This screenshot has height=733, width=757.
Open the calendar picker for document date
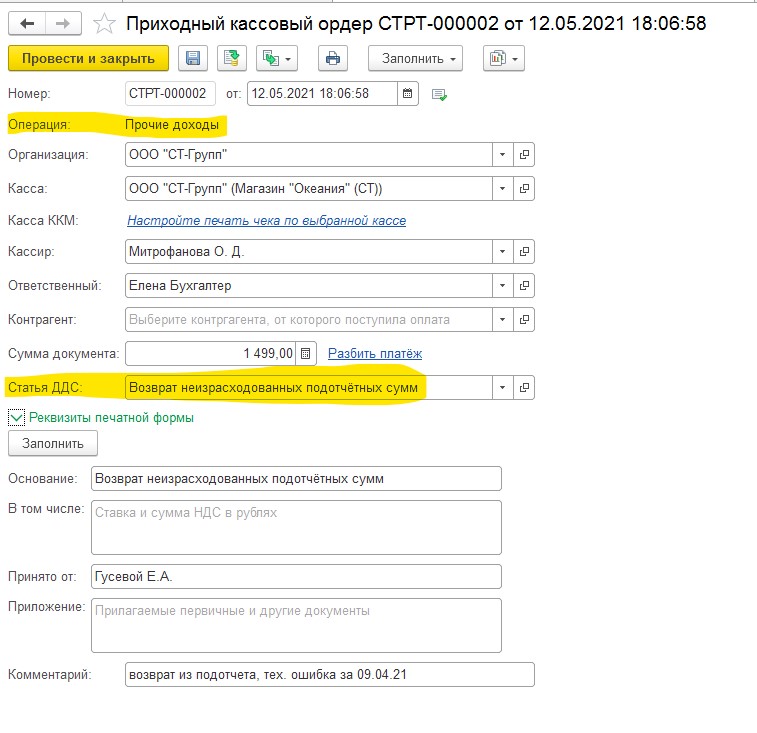point(407,94)
